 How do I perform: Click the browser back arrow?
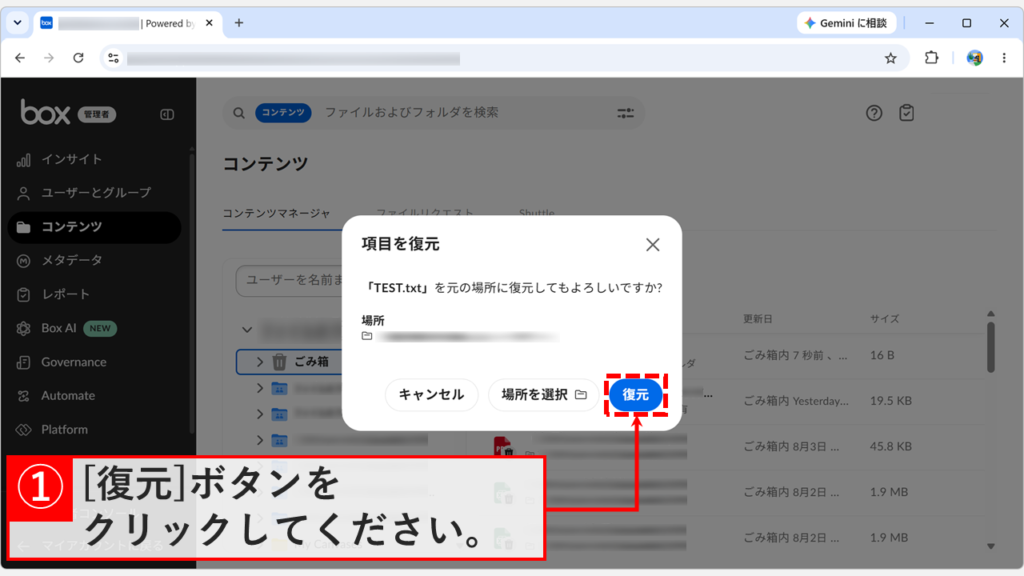[x=20, y=58]
